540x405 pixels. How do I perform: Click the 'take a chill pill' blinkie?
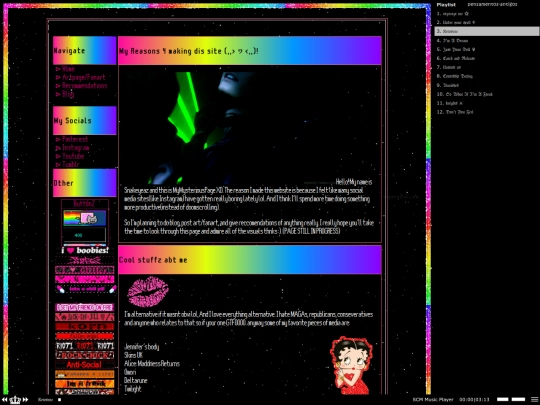[x=85, y=289]
